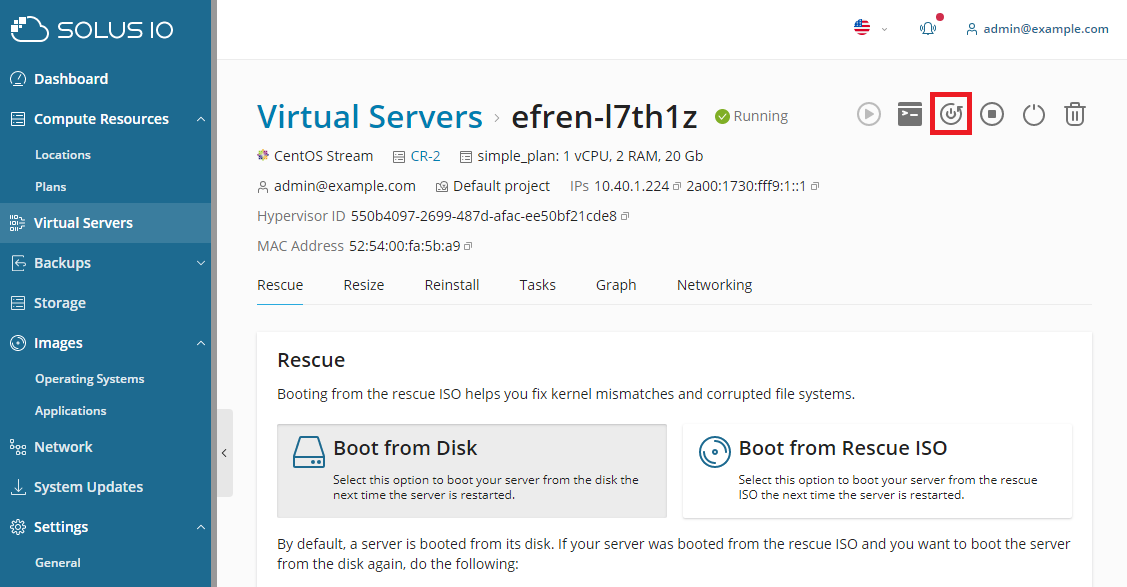The width and height of the screenshot is (1127, 587).
Task: Select the Boot from Rescue ISO option
Action: tap(877, 471)
